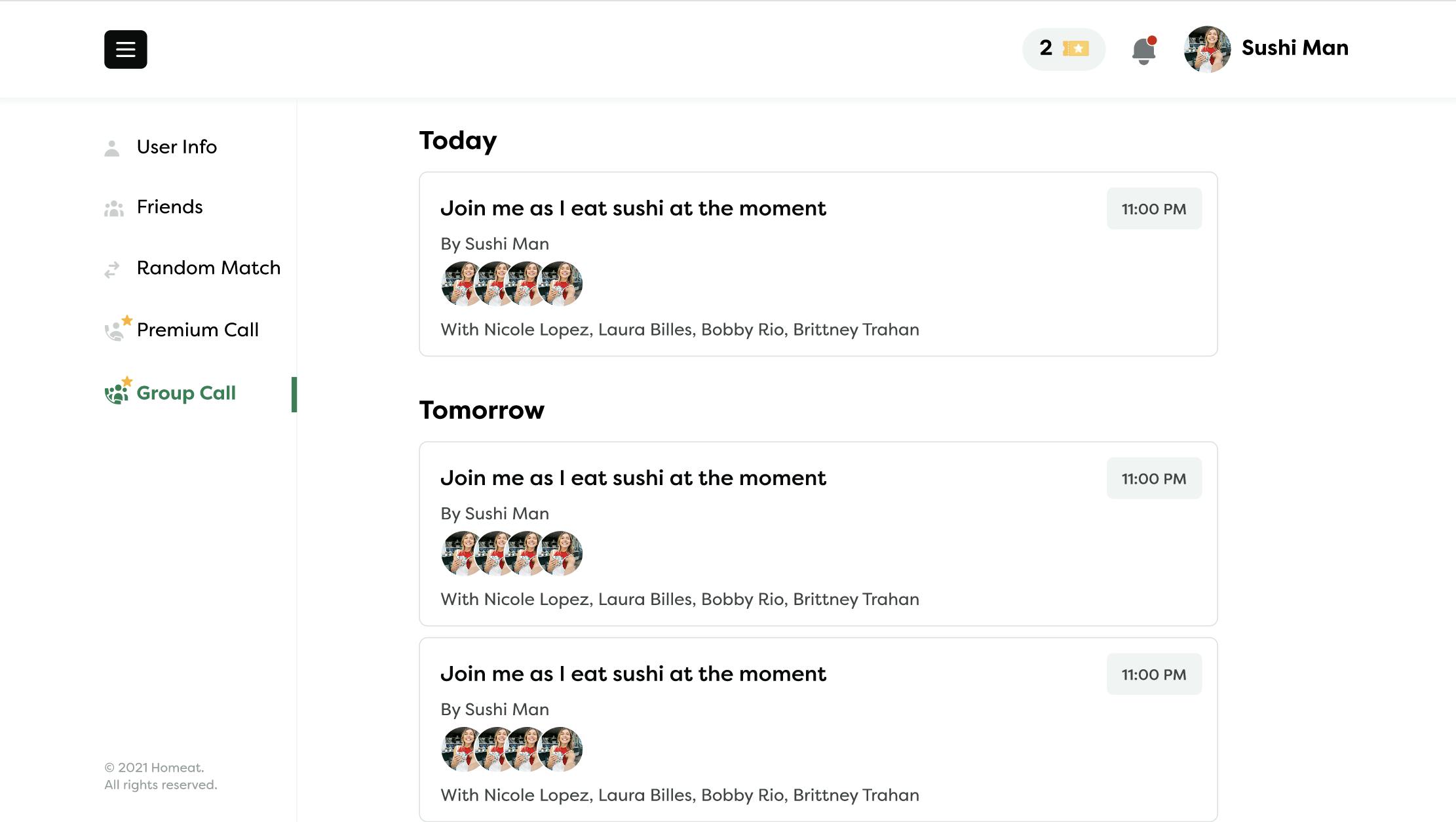Click the Random Match arrows icon
This screenshot has height=822, width=1456.
pos(112,269)
